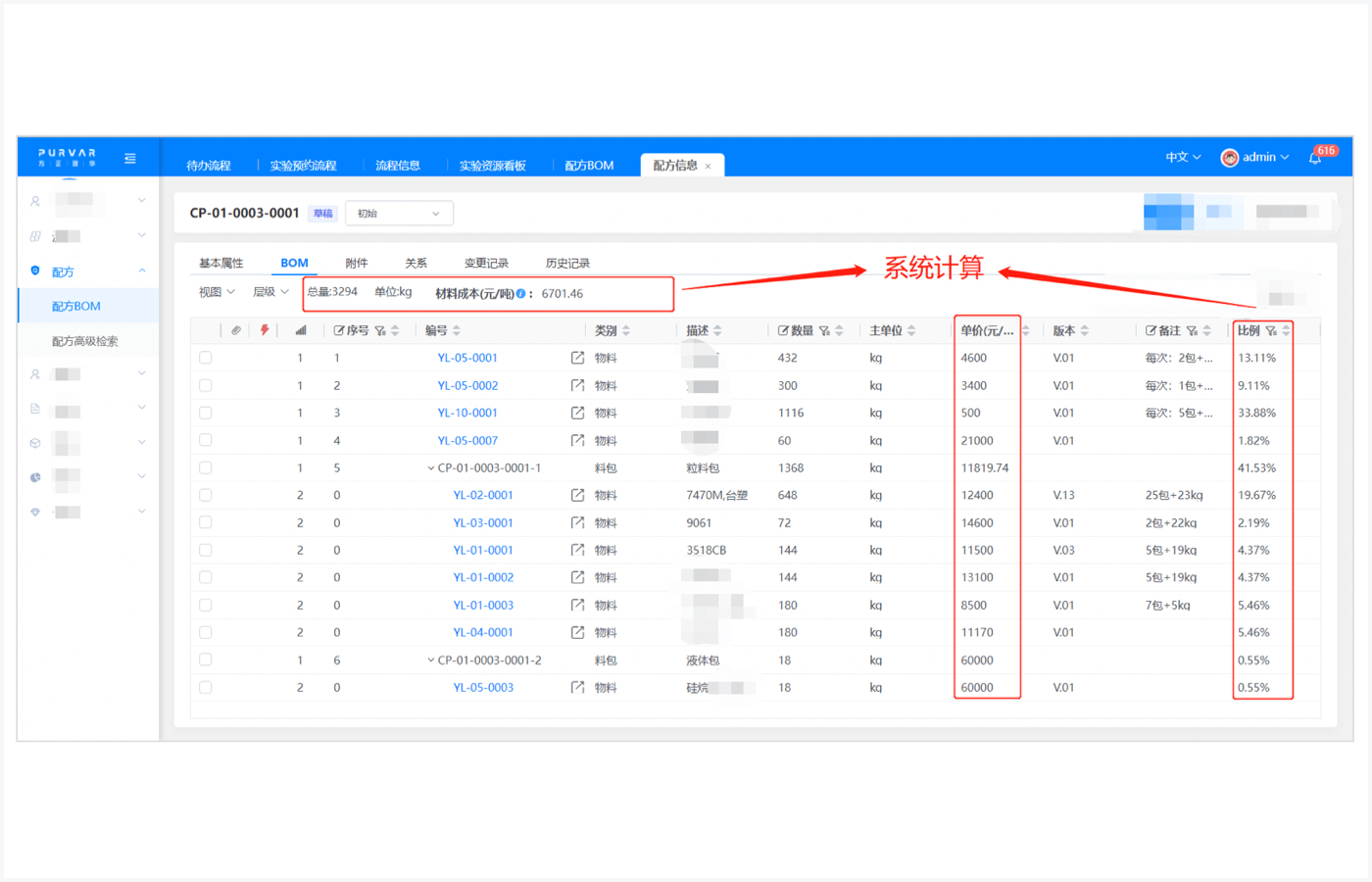Tick the checkbox for row CP-01-0003-0001-1
This screenshot has height=882, width=1372.
pos(206,467)
